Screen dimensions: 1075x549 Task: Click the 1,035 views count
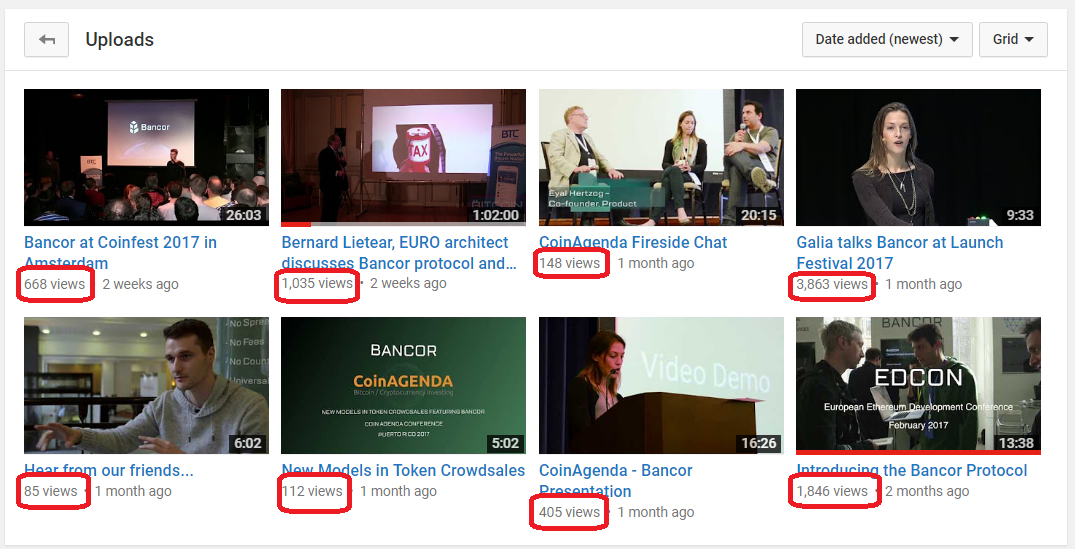point(317,283)
